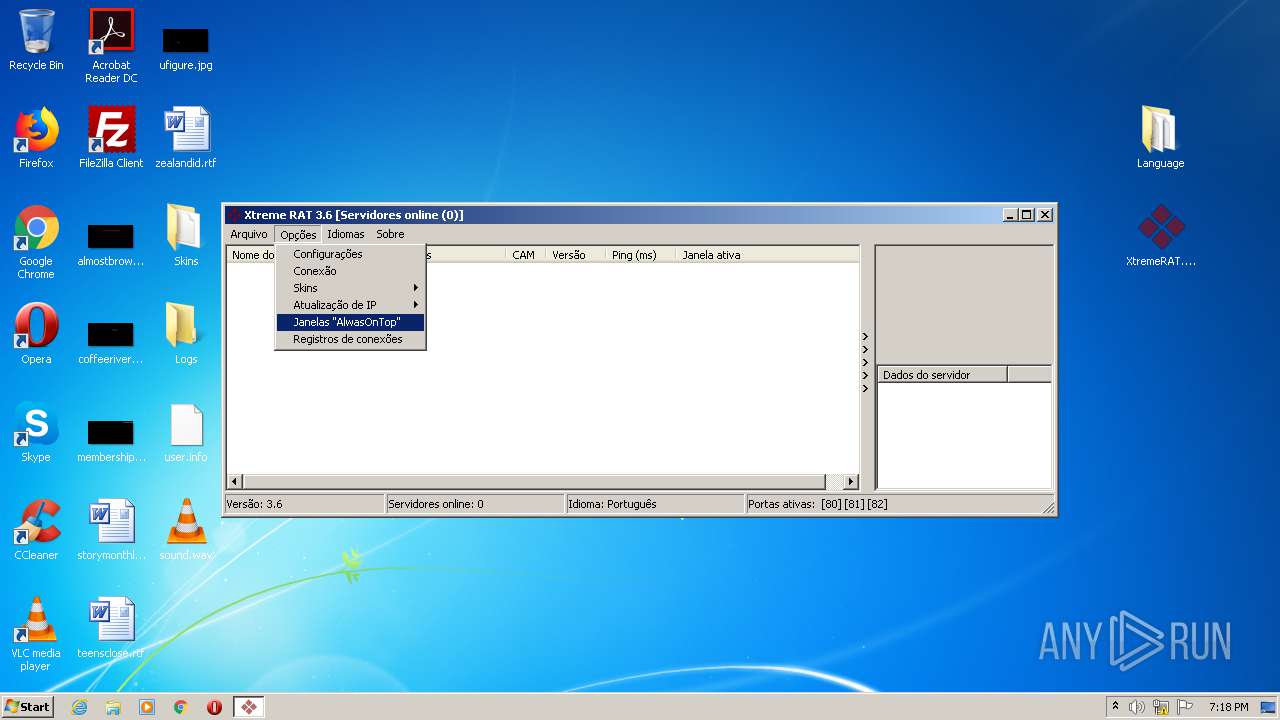Select the sound.wav file icon
Screen dimensions: 1280x720
[186, 530]
